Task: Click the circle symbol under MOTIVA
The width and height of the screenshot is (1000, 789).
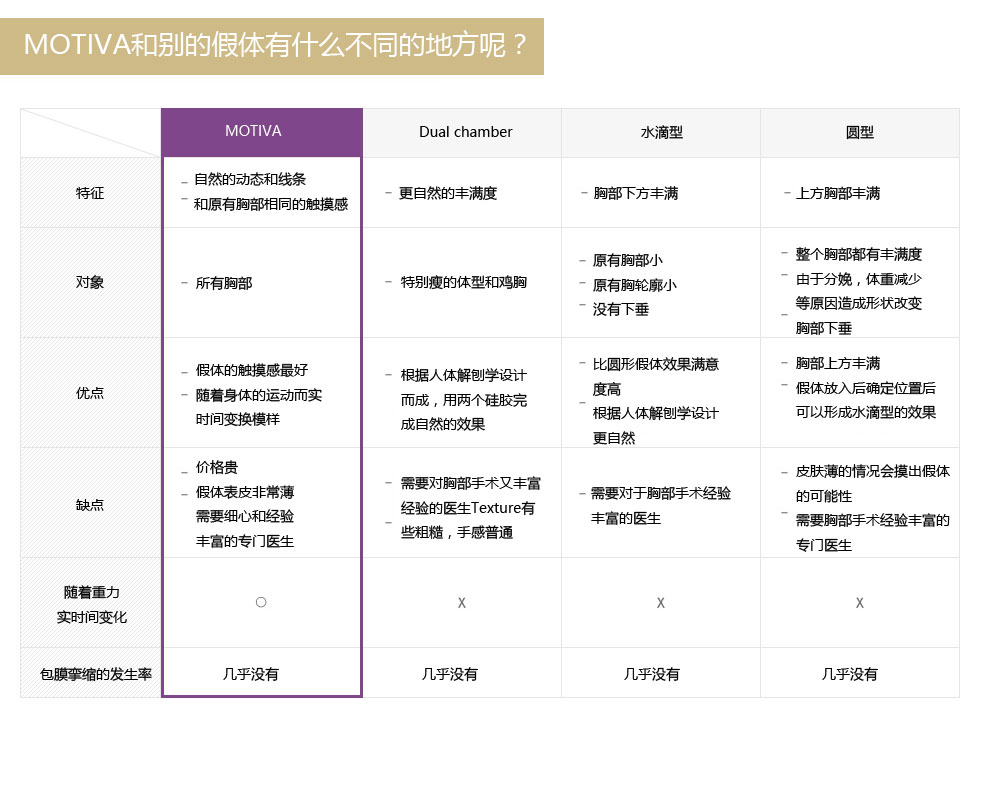Action: tap(261, 602)
